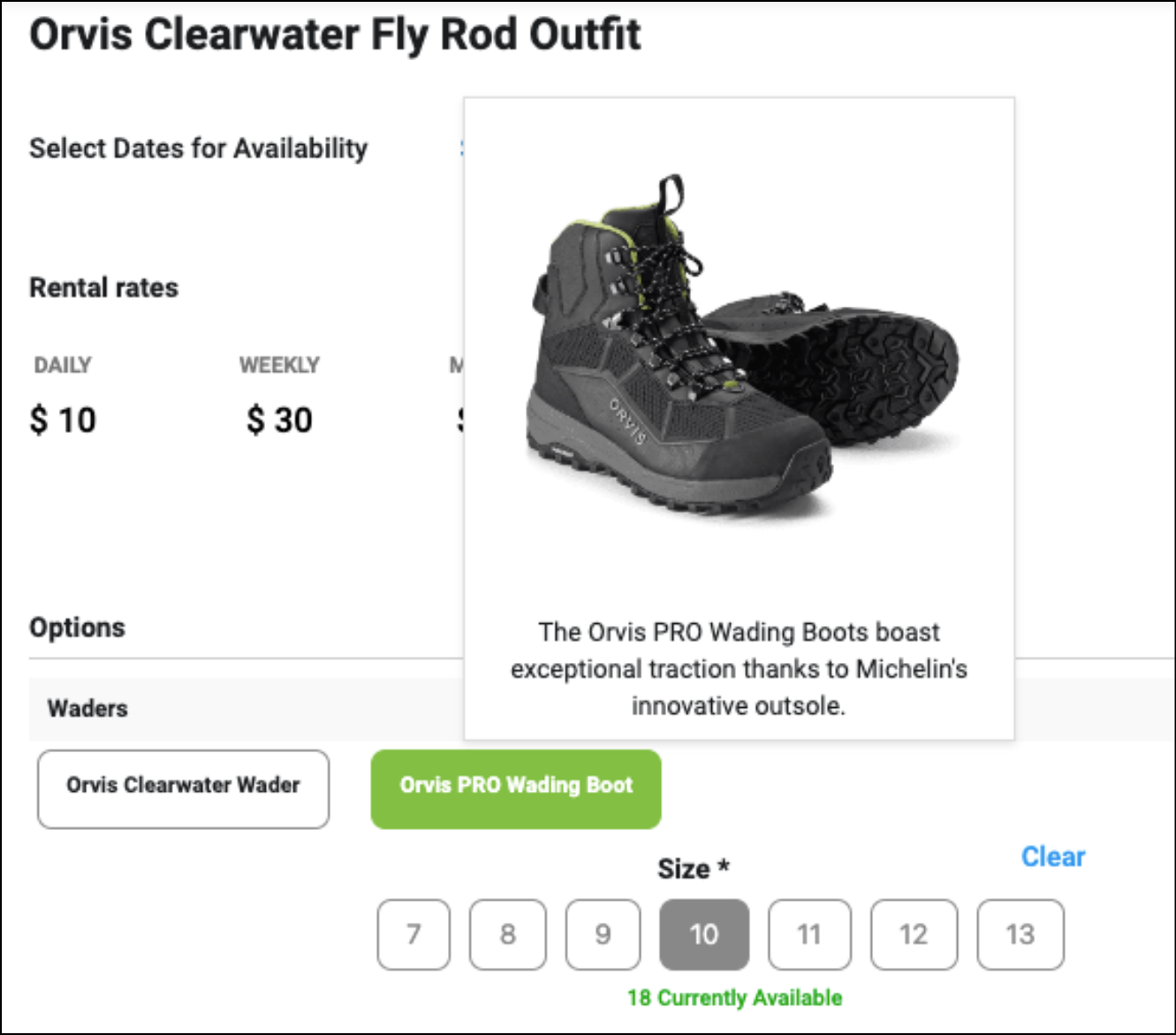Click the Rental rates heading
1176x1035 pixels.
pos(104,287)
